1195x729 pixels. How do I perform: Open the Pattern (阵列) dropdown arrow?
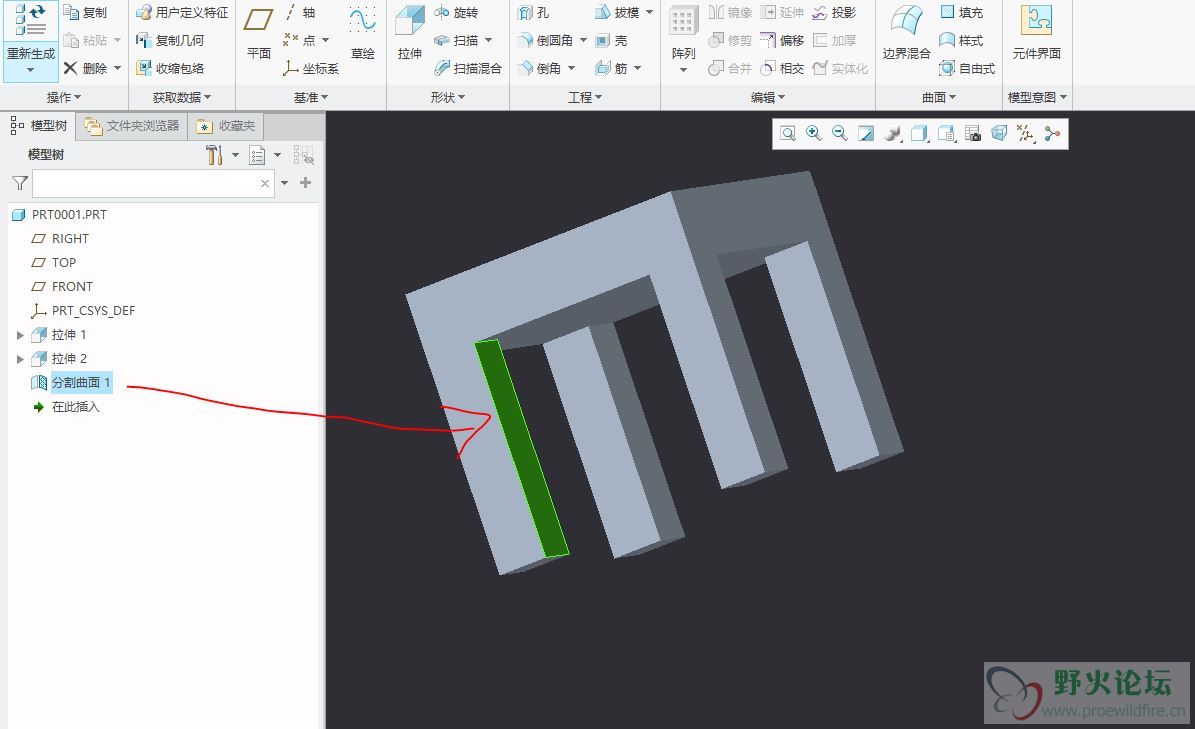(683, 70)
